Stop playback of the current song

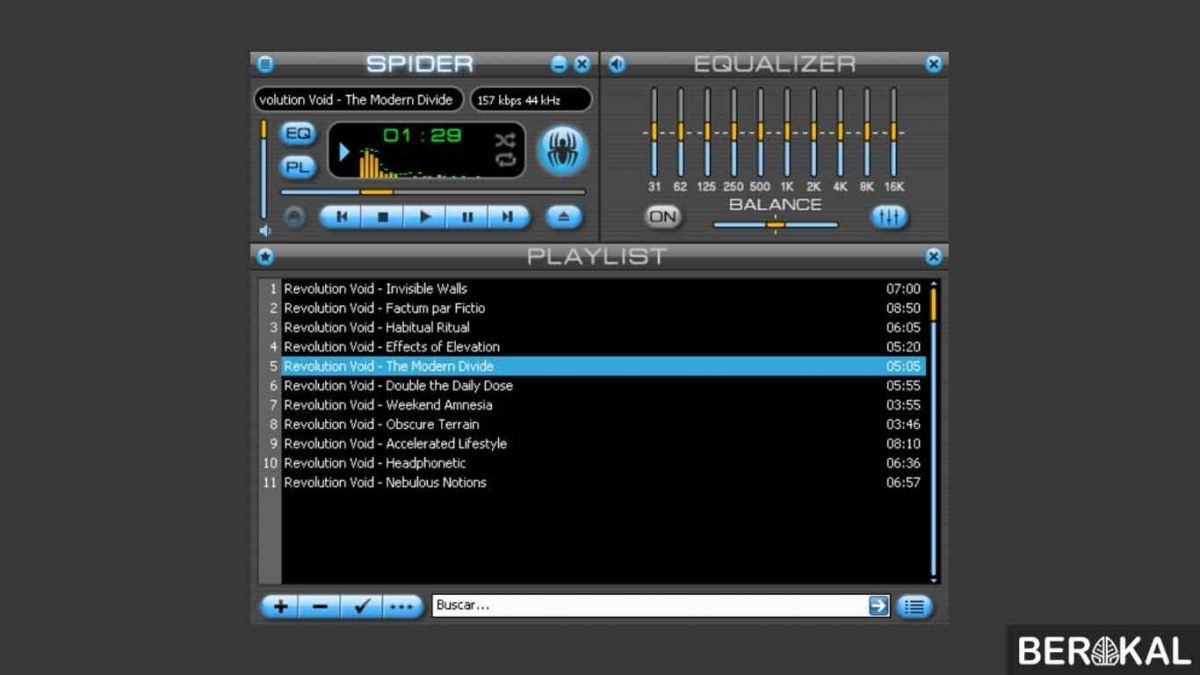point(383,216)
